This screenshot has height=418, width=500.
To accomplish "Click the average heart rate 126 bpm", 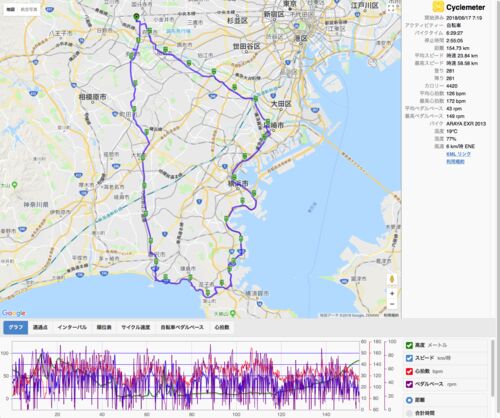I will tap(456, 93).
